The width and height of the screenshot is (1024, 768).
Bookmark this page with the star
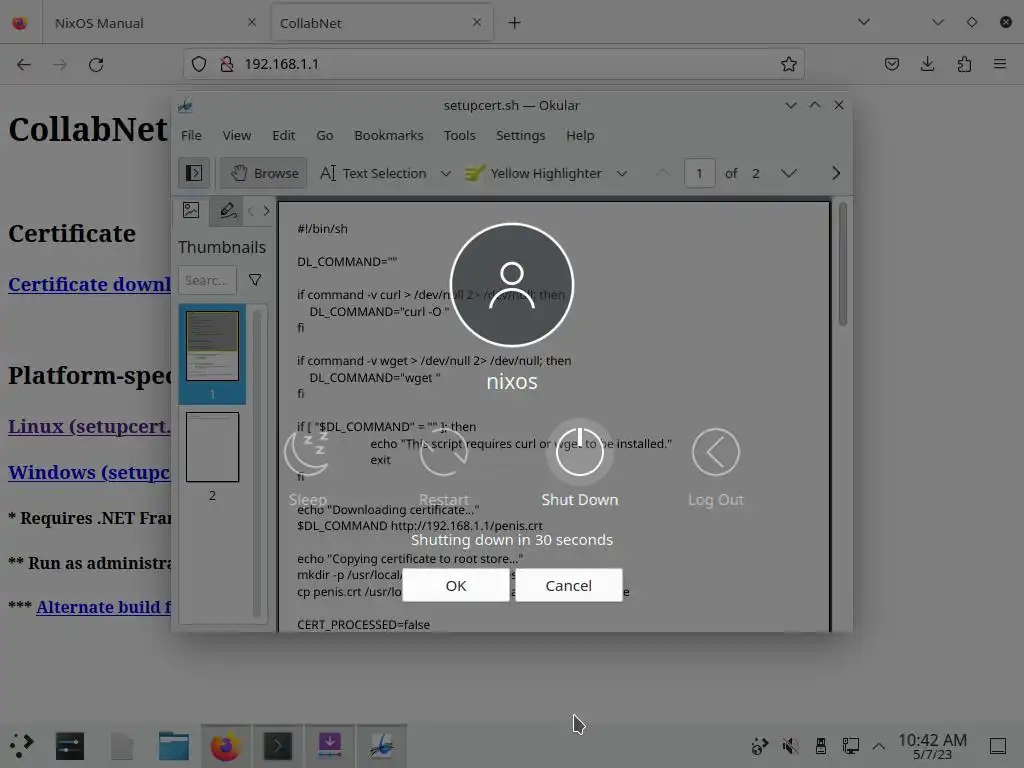pos(788,64)
